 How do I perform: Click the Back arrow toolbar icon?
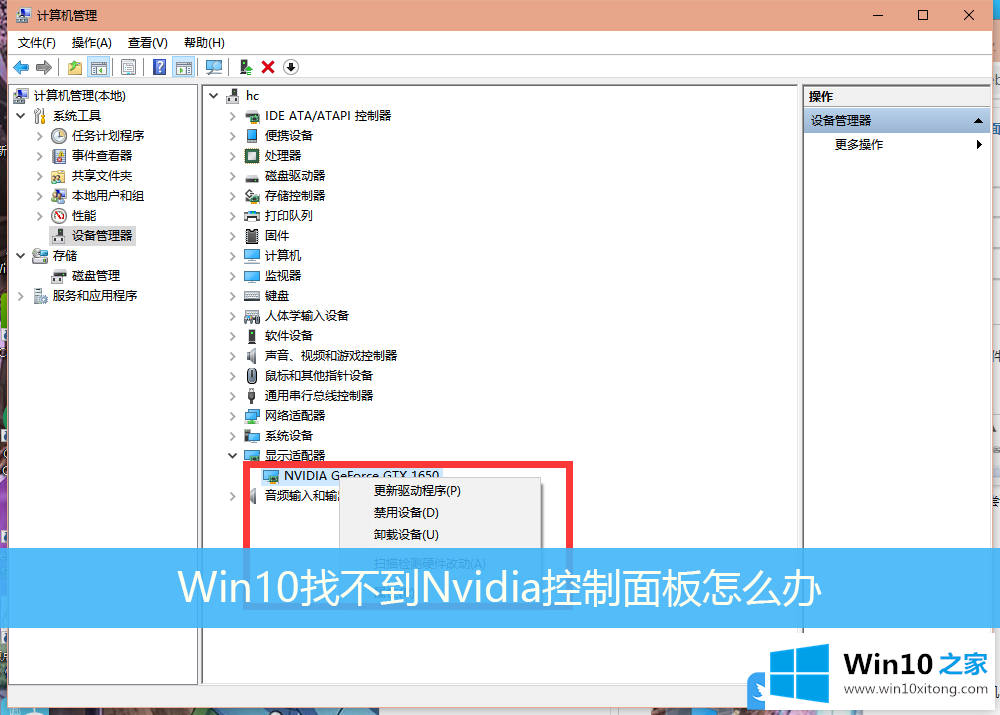point(21,67)
